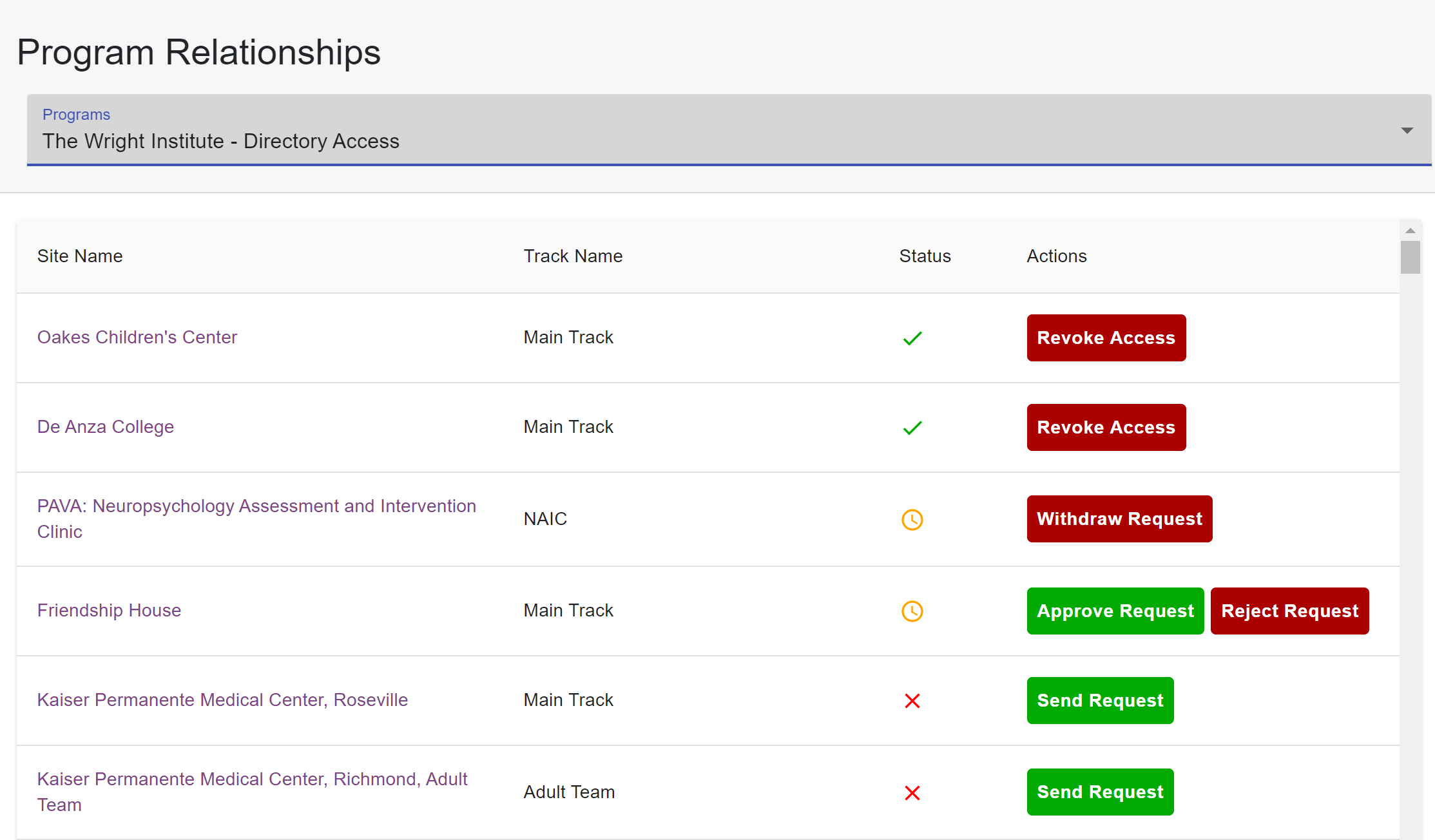1435x840 pixels.
Task: Click Main Track cell for Friendship House
Action: (568, 610)
